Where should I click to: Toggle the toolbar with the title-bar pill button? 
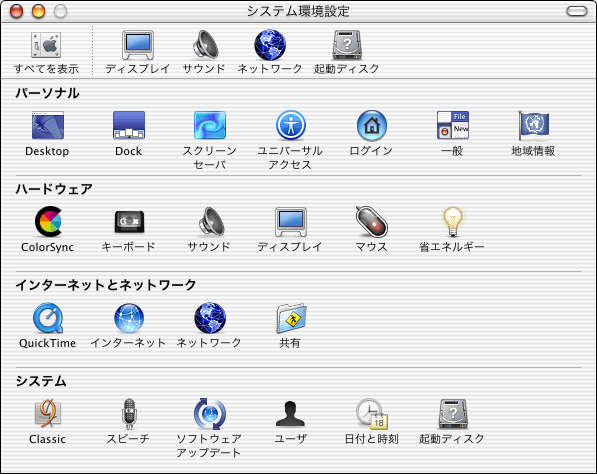(576, 11)
